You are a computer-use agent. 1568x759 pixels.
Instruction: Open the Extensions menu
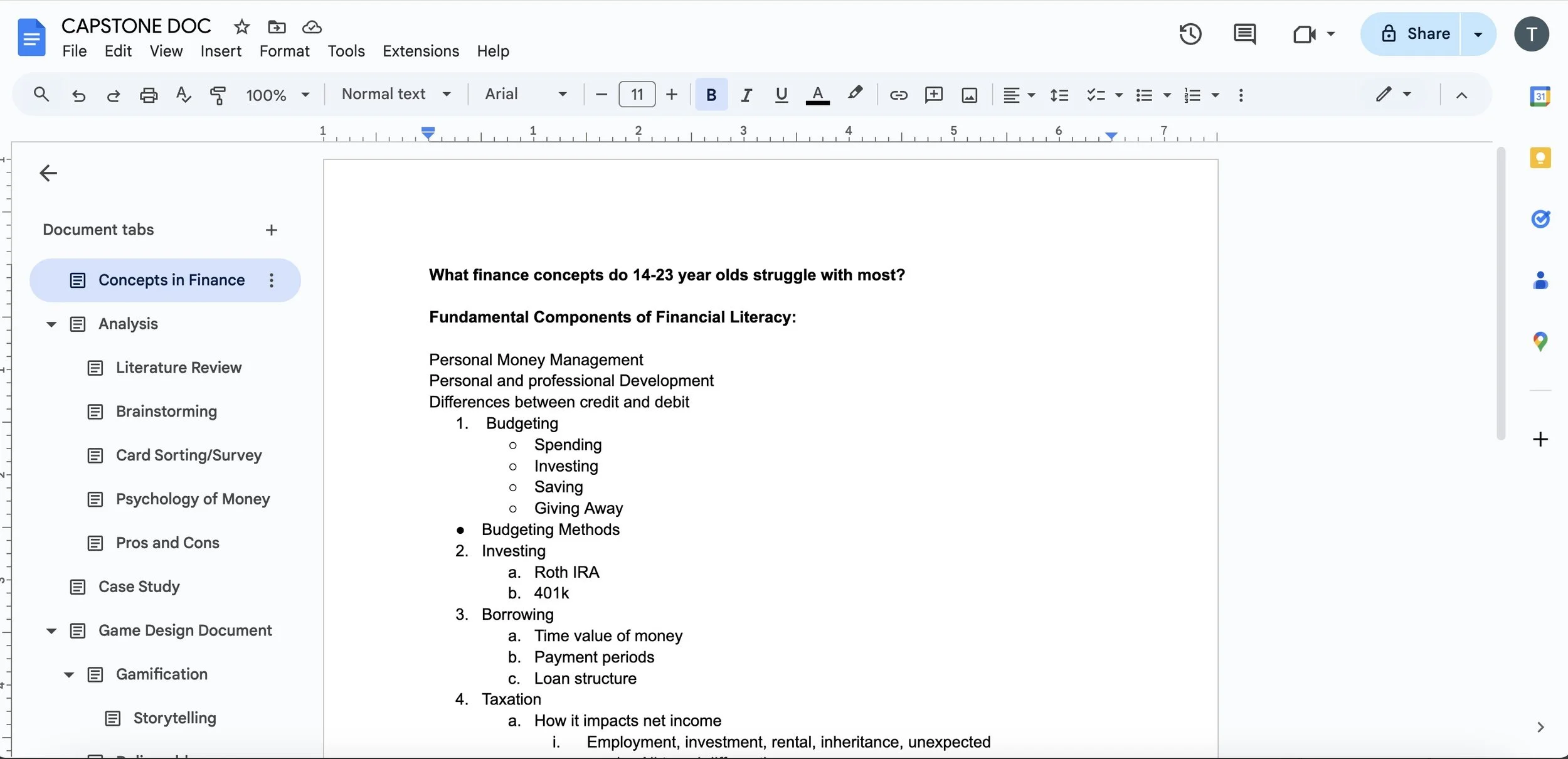tap(420, 51)
